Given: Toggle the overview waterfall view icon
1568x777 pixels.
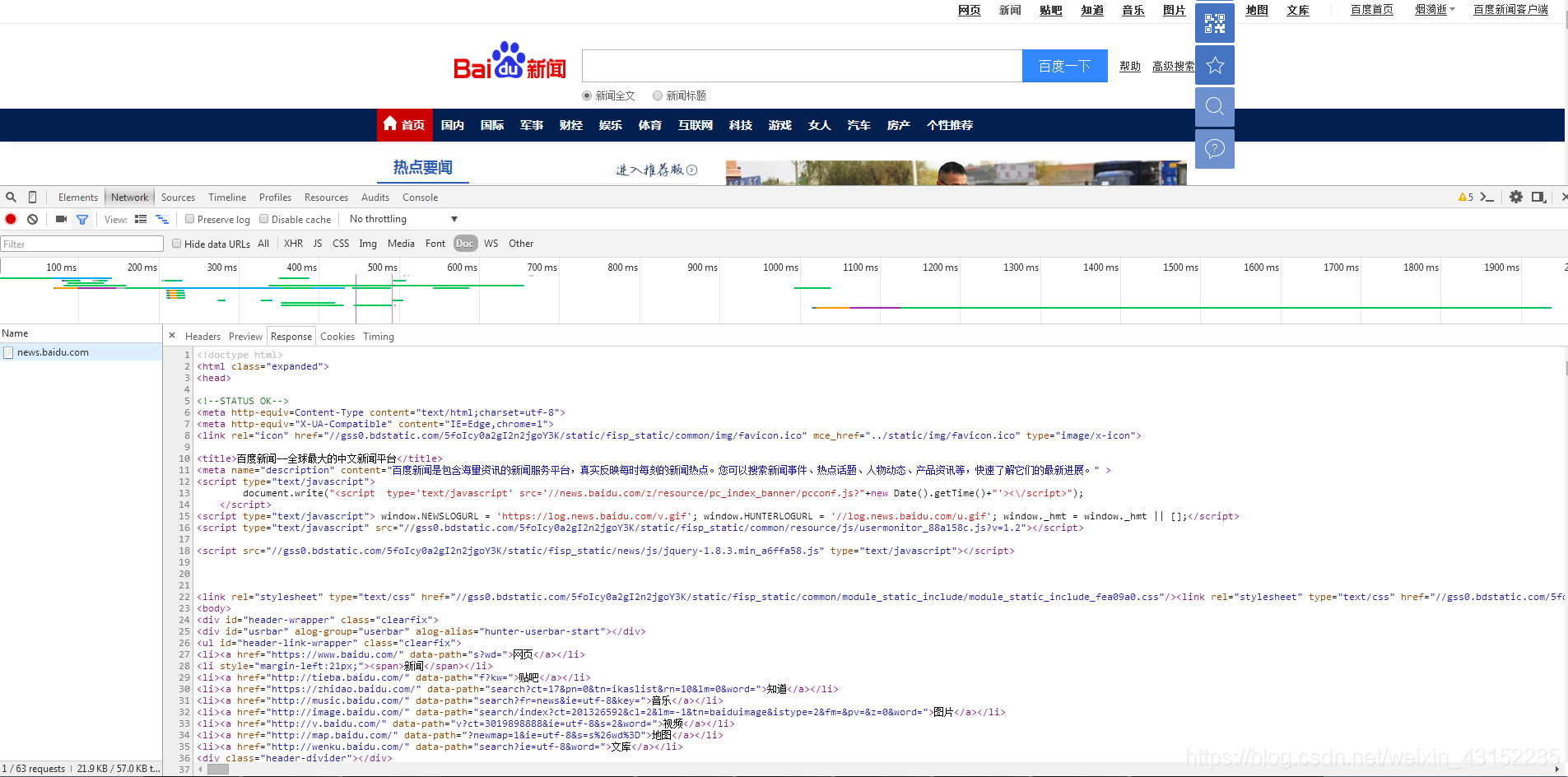Looking at the screenshot, I should [x=162, y=219].
